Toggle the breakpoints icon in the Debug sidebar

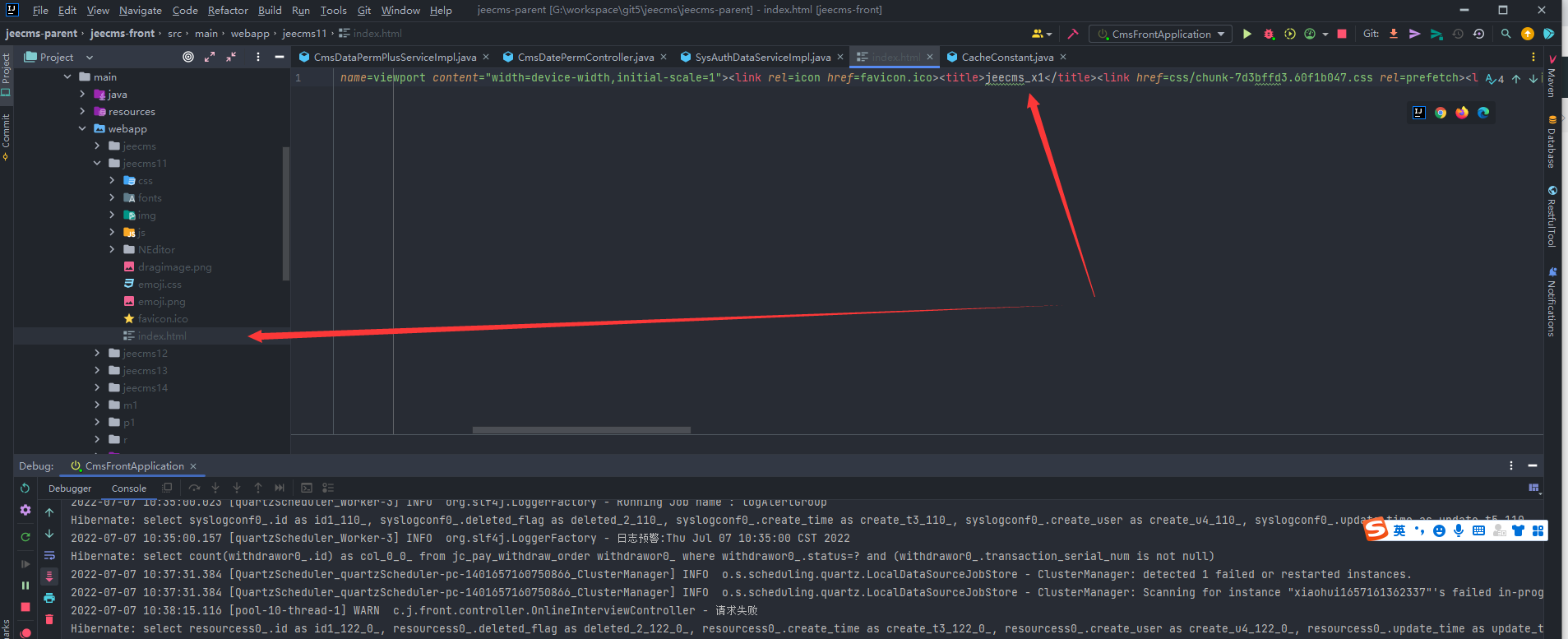(x=25, y=633)
